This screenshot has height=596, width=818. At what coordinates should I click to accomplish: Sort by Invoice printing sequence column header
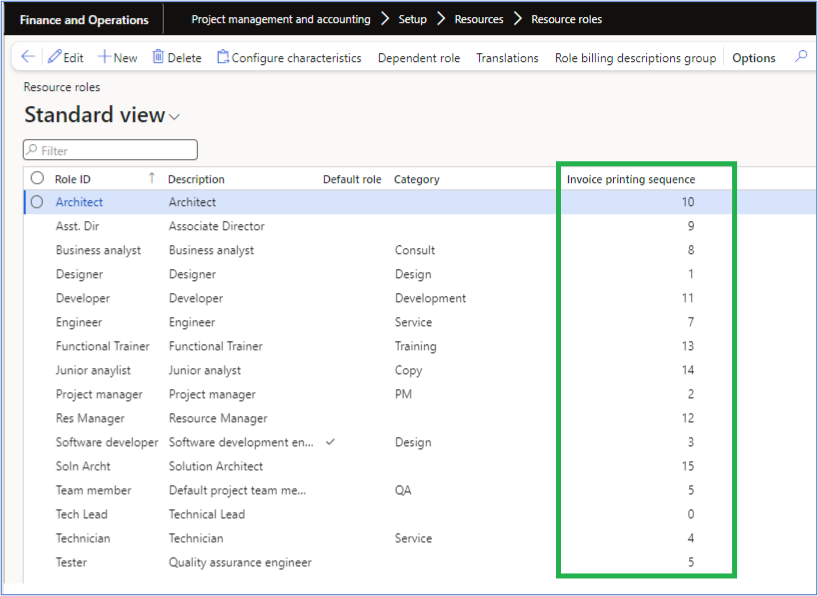pos(630,179)
